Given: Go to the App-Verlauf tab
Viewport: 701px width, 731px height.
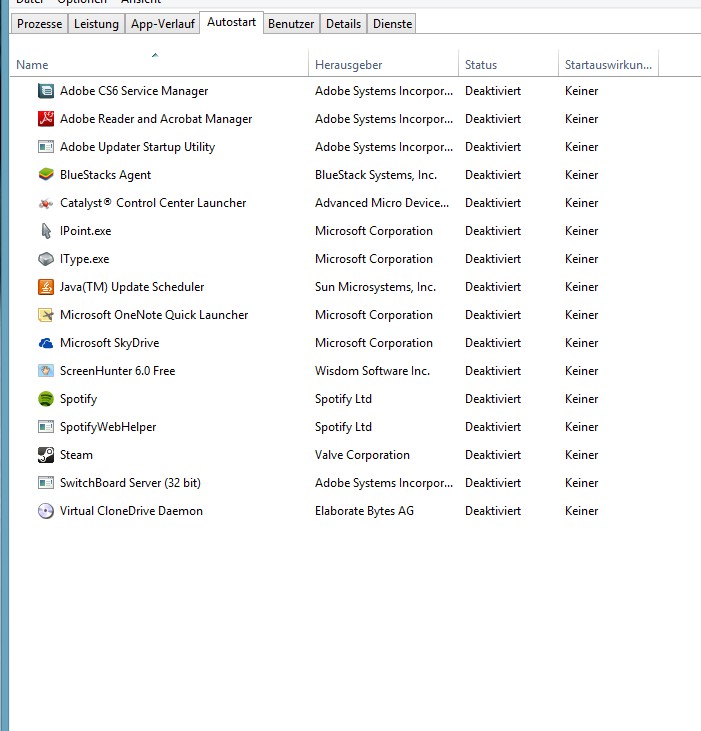Looking at the screenshot, I should [x=162, y=24].
